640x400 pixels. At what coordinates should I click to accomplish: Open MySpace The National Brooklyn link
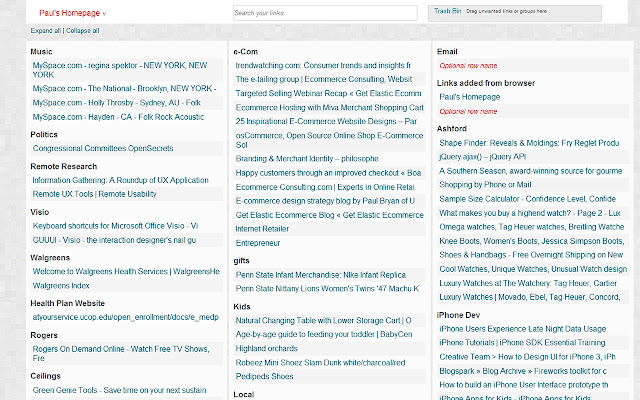[x=124, y=89]
